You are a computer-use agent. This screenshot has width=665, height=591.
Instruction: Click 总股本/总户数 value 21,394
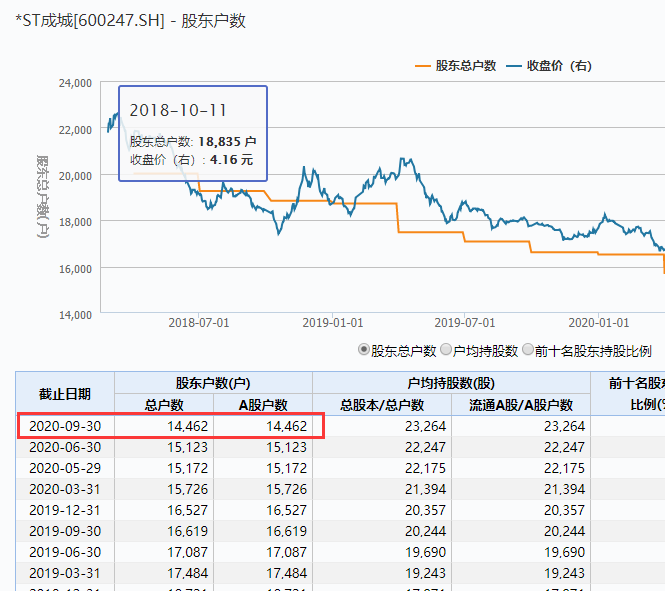pos(425,489)
